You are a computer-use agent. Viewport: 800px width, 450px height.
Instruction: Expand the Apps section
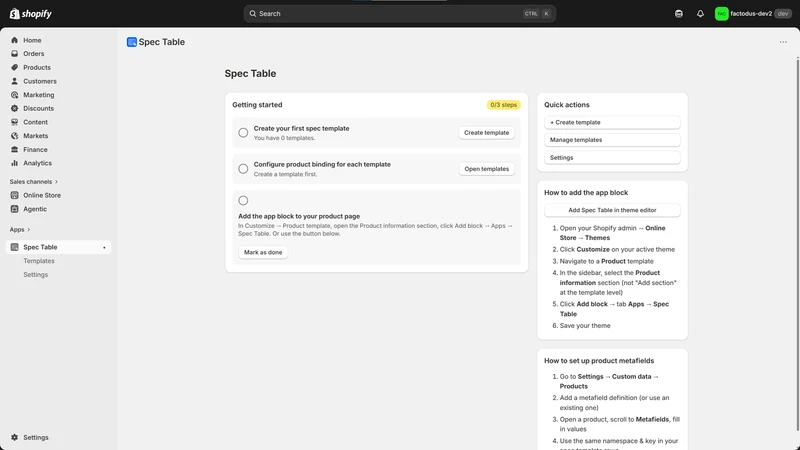tap(20, 230)
